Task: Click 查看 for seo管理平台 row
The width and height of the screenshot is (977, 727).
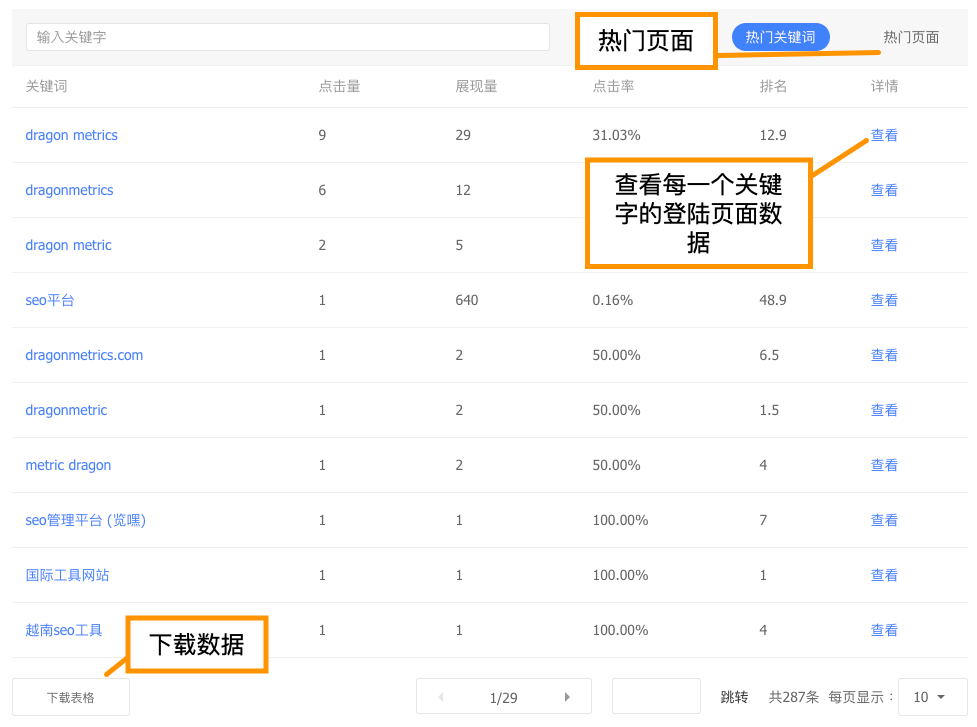Action: [x=884, y=520]
